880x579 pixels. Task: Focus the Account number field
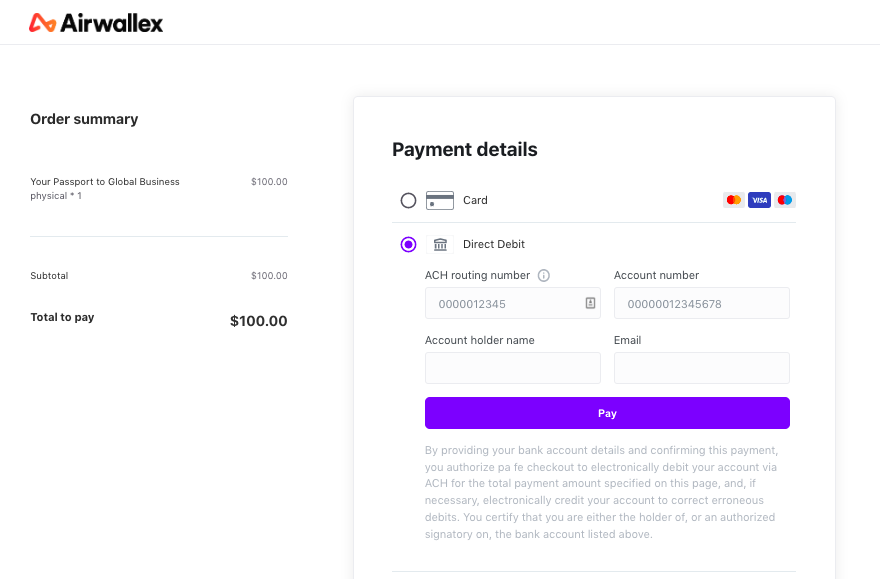tap(702, 304)
